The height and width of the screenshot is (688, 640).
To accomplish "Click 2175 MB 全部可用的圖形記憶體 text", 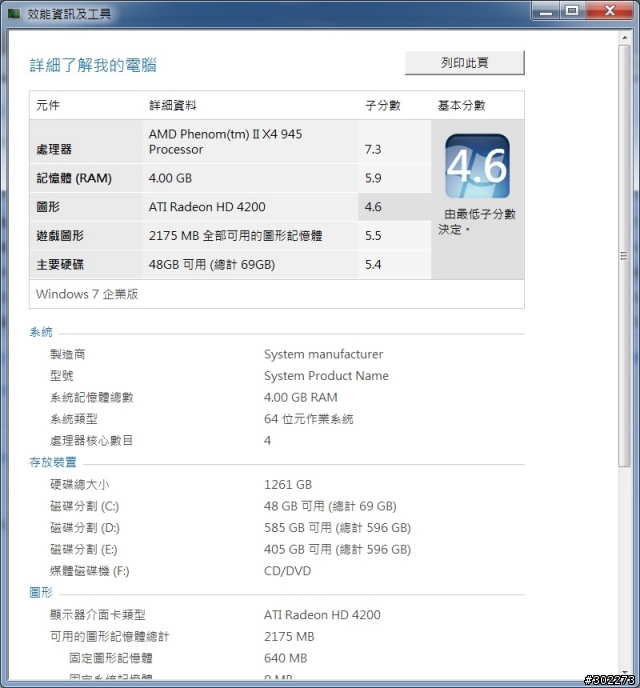I will 235,236.
